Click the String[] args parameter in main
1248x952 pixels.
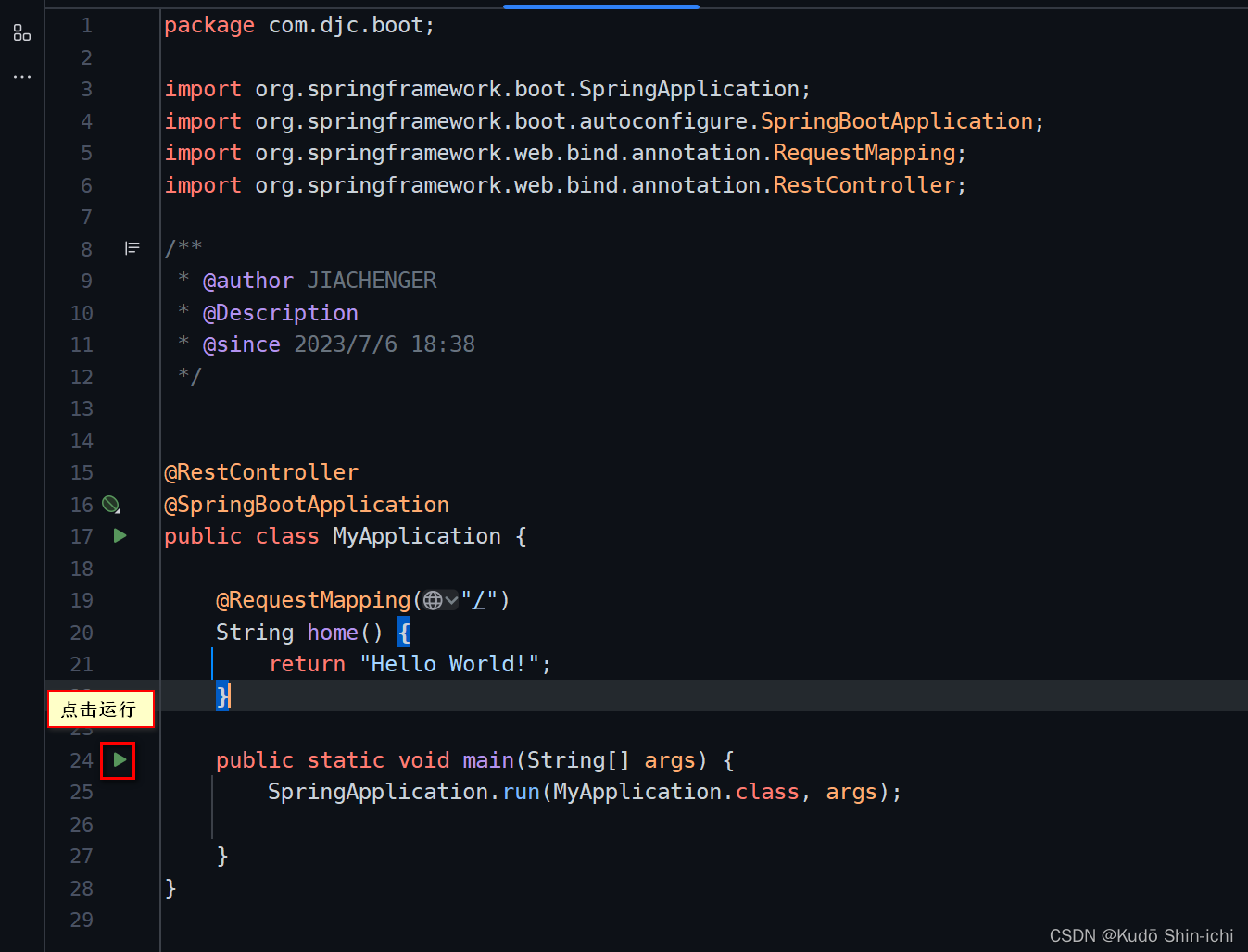click(611, 760)
